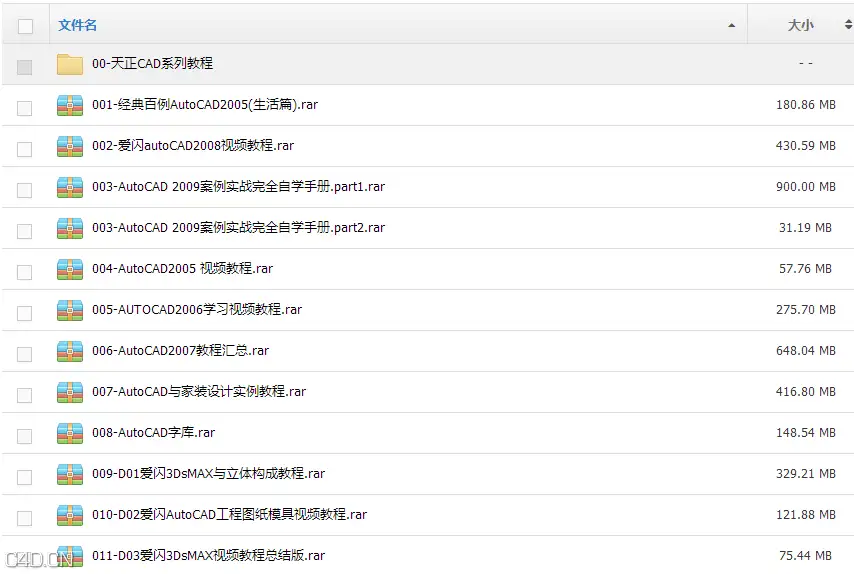Click the 121.88 MB size value
Screen dimensions: 854x574
click(x=806, y=514)
